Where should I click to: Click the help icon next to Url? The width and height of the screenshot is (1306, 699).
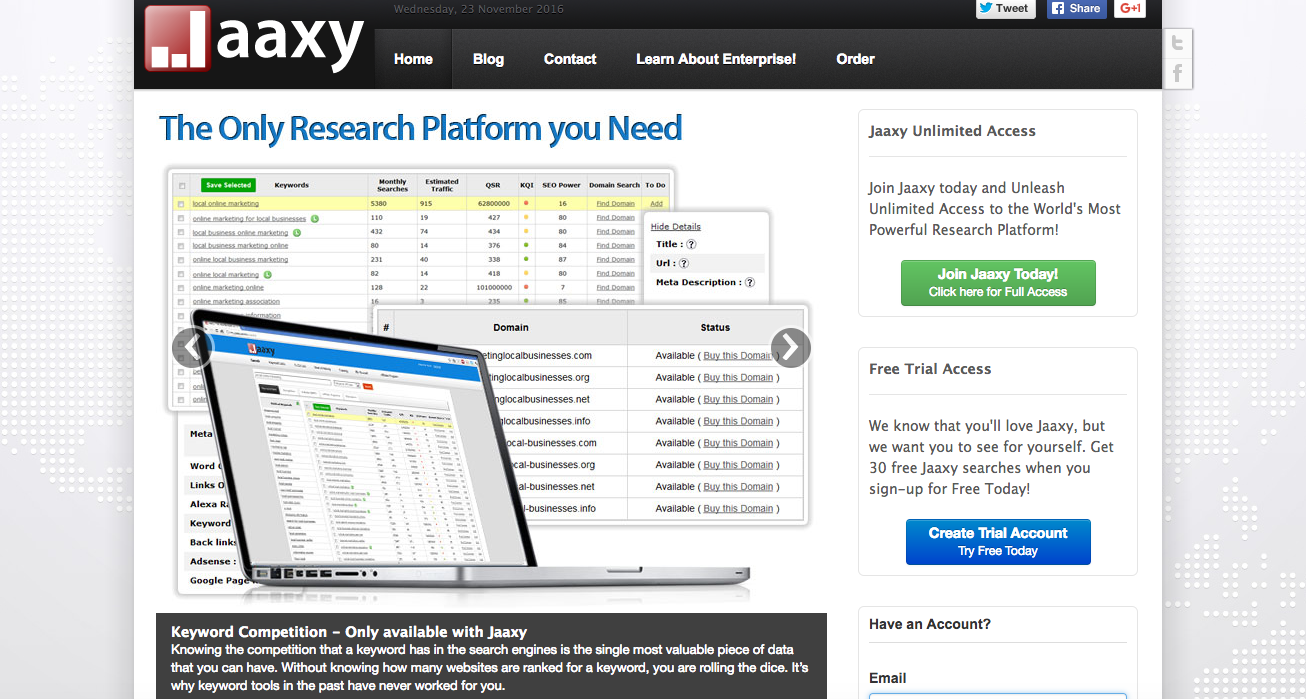coord(685,264)
